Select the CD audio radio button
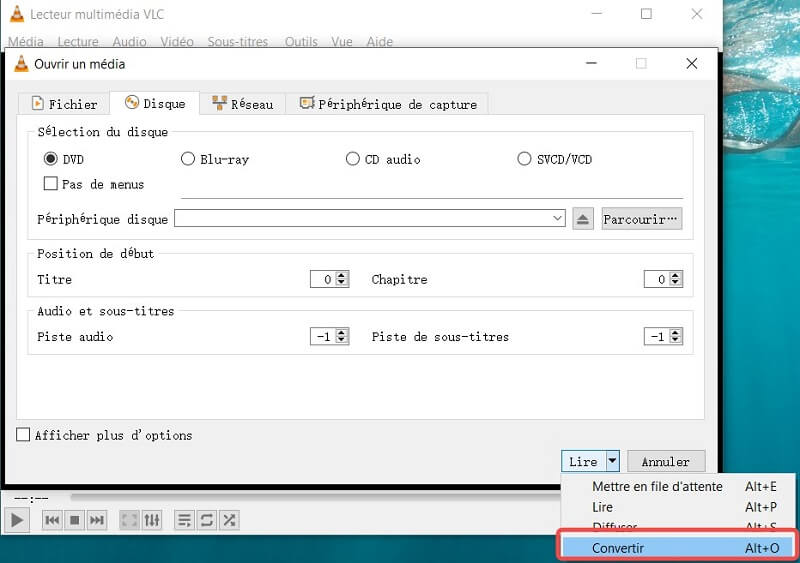The width and height of the screenshot is (800, 563). click(353, 159)
